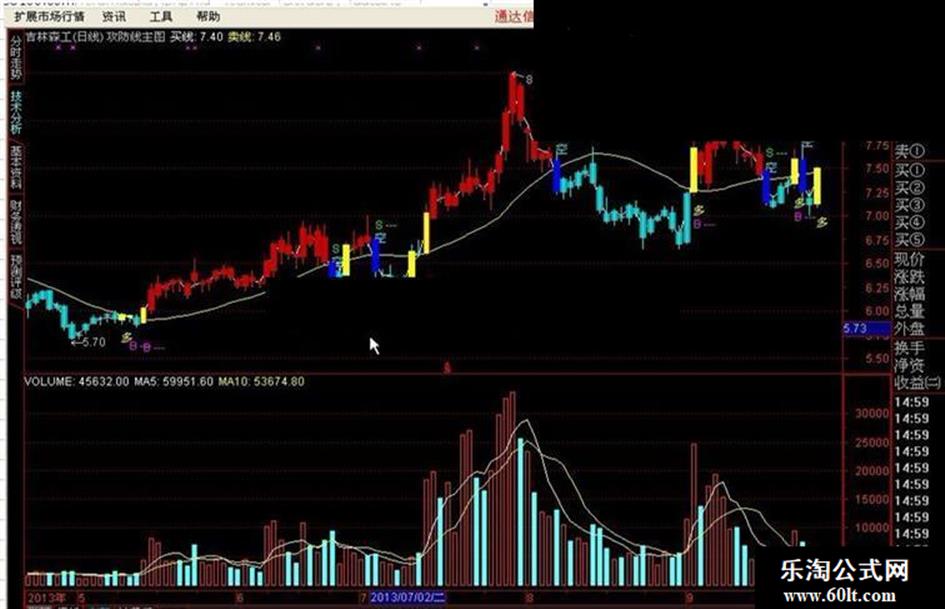The image size is (945, 609).
Task: Click the peak-price marker at chart top
Action: point(523,78)
